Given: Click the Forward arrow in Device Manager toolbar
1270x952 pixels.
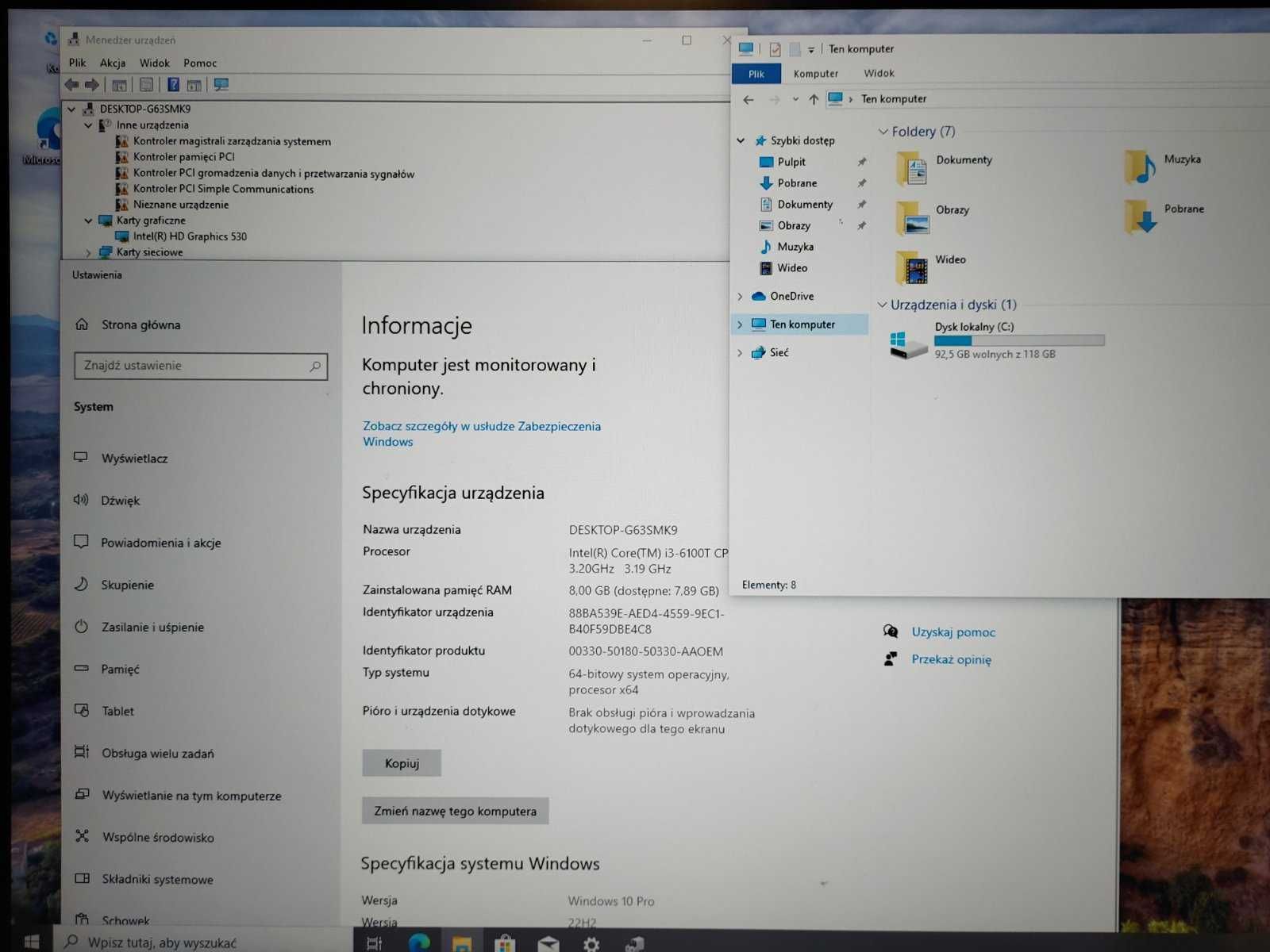Looking at the screenshot, I should pos(92,85).
